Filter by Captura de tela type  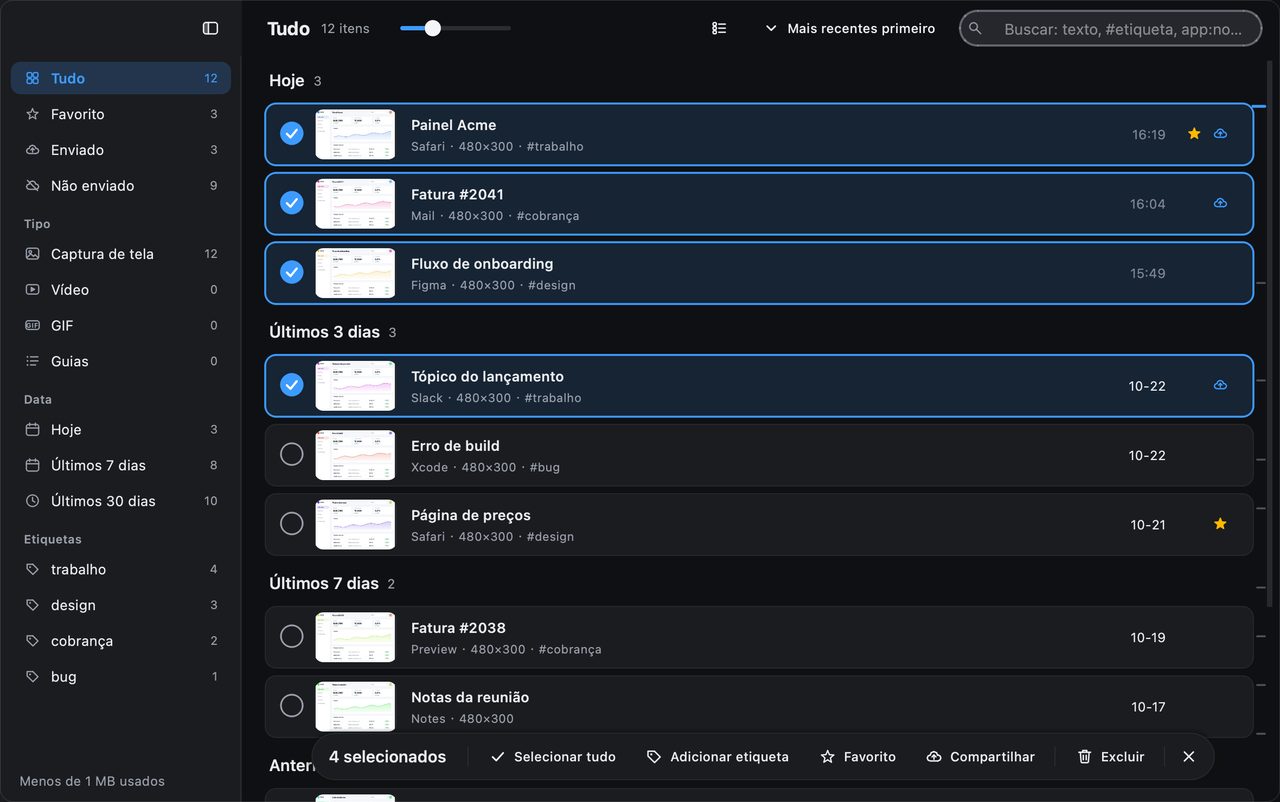[121, 254]
